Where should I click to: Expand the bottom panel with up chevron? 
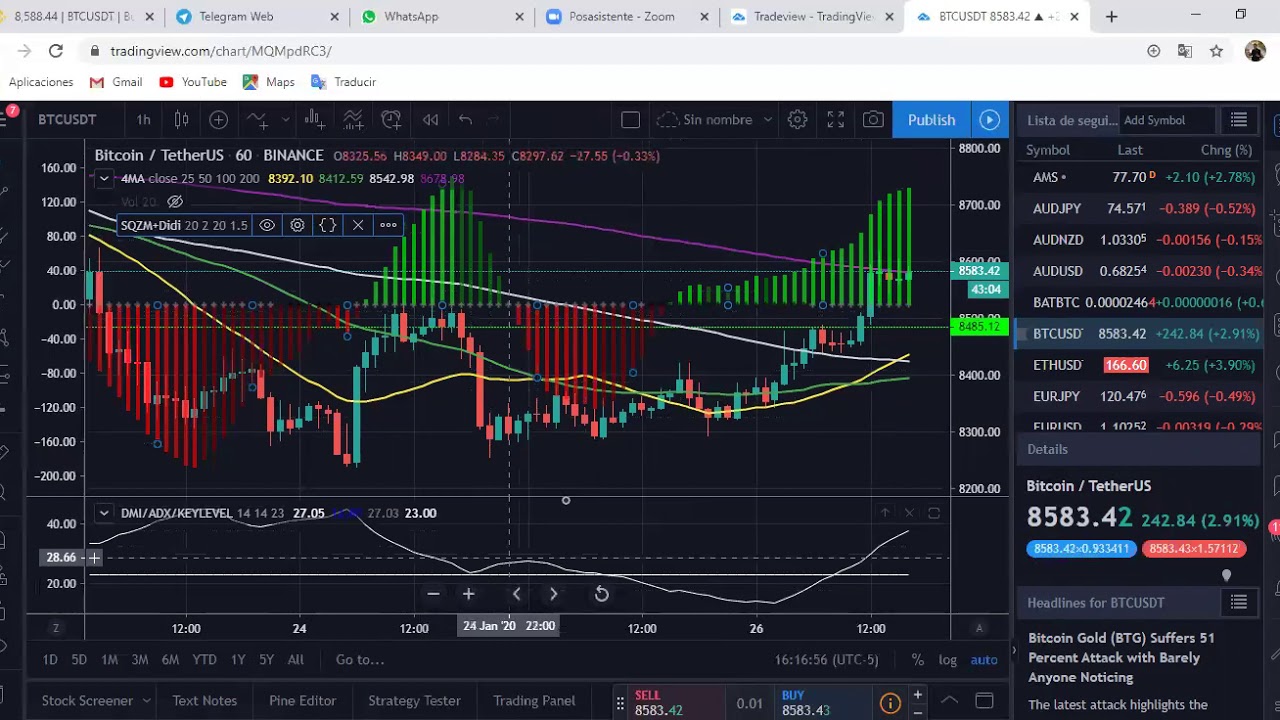pos(949,701)
